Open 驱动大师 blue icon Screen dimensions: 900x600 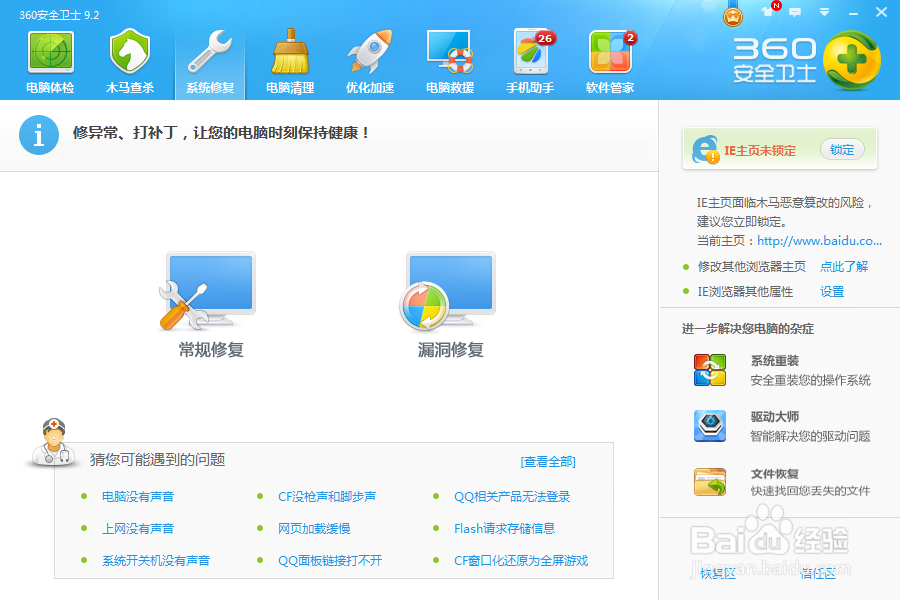[x=710, y=426]
